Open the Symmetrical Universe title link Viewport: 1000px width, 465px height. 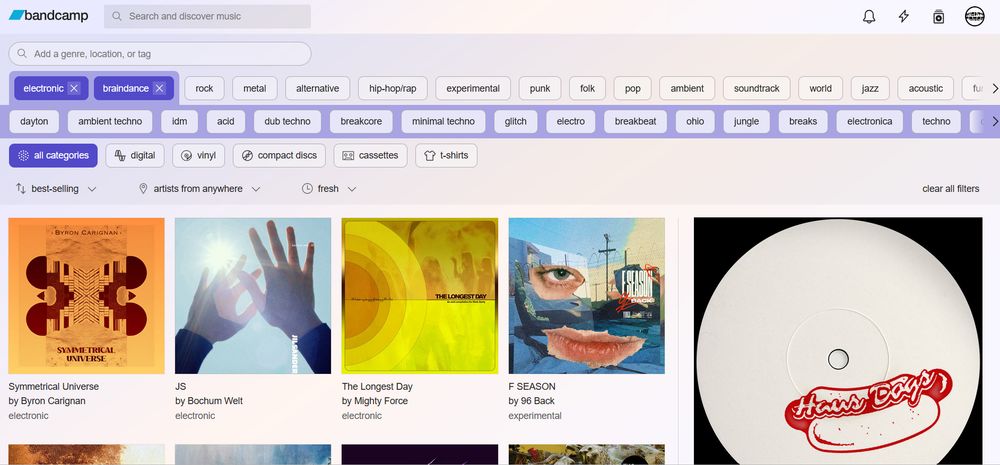(x=54, y=387)
